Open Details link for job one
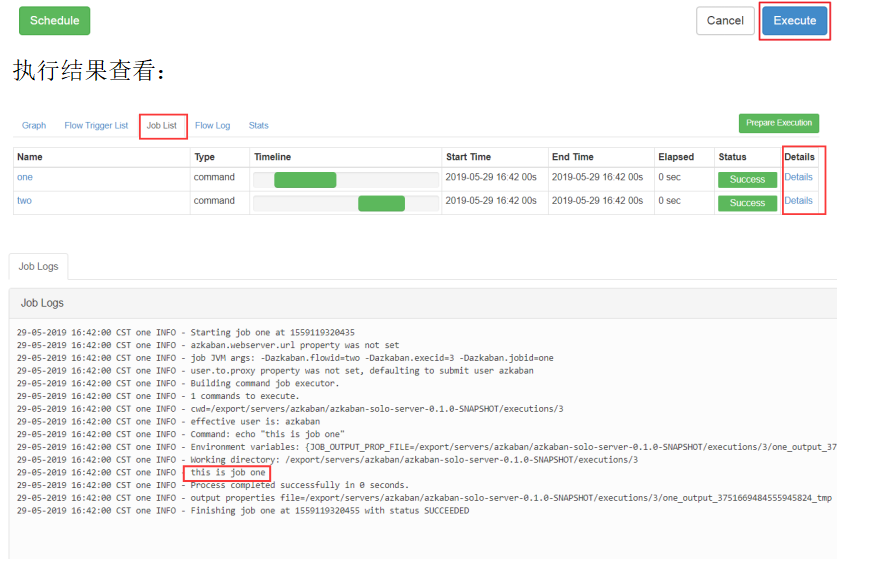 [798, 177]
